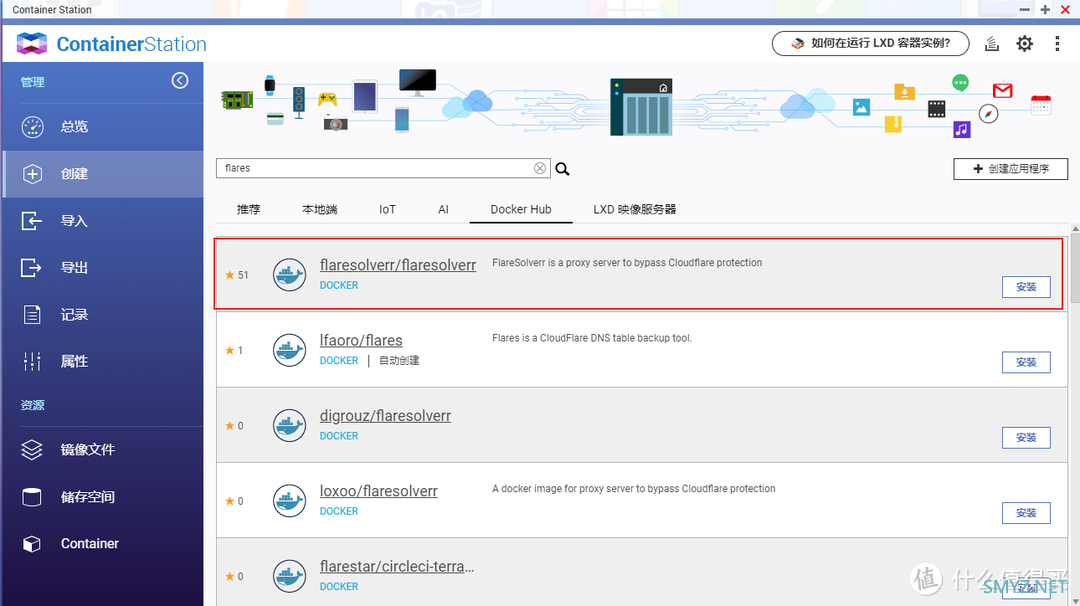Click the image layers icon
The image size is (1080, 606).
32,450
